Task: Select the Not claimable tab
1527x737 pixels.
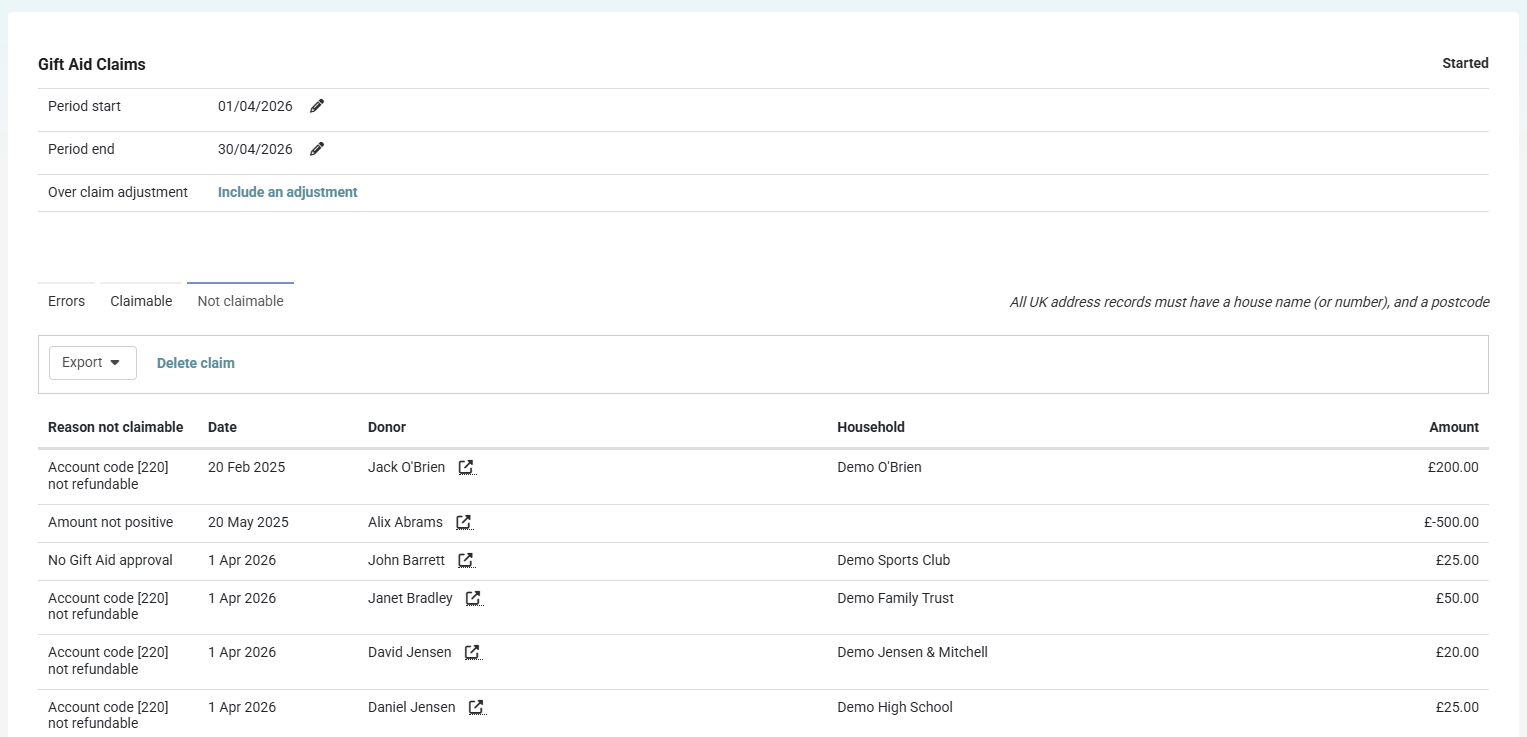Action: tap(240, 301)
